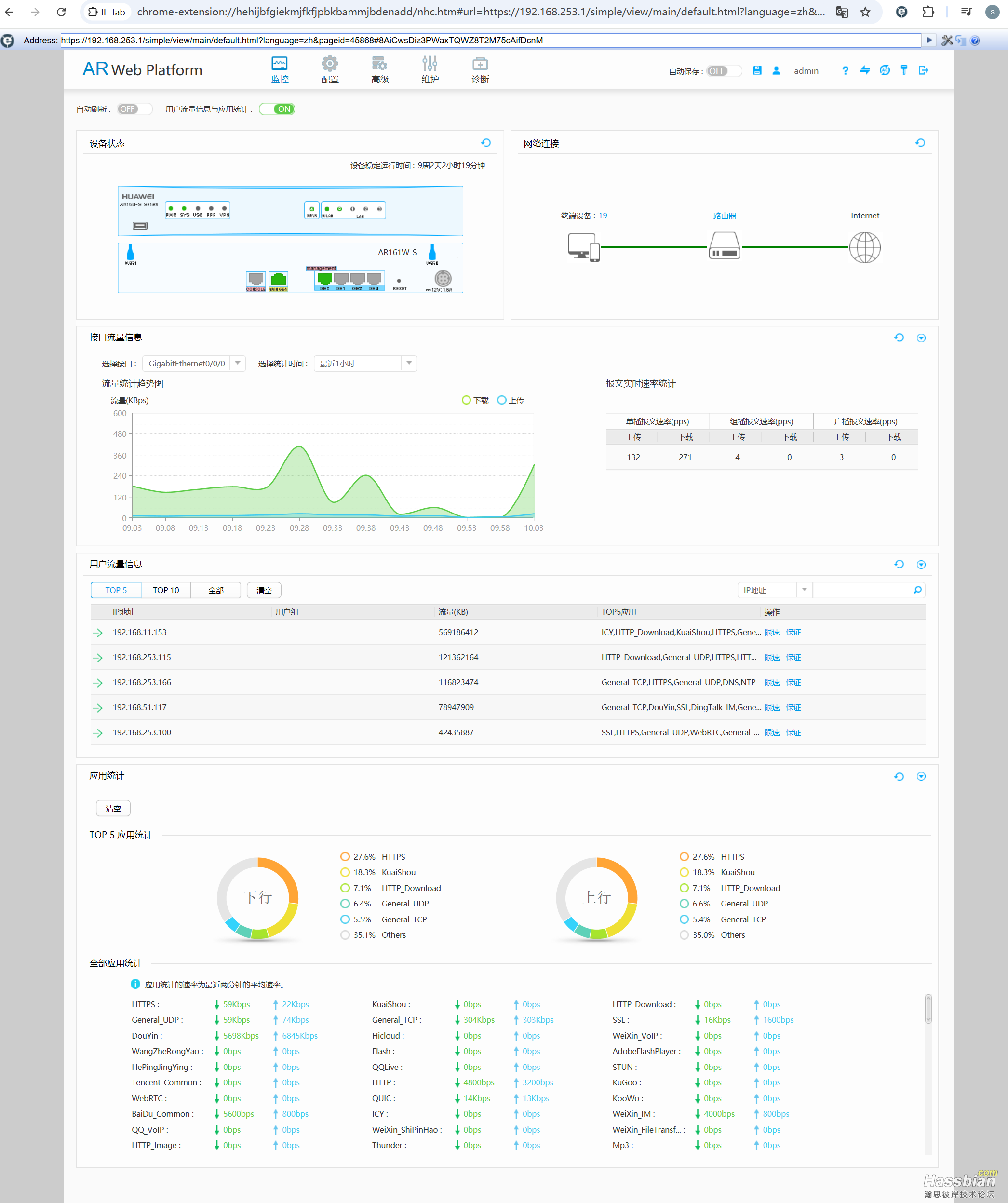
Task: Click the admin user icon
Action: pos(777,70)
